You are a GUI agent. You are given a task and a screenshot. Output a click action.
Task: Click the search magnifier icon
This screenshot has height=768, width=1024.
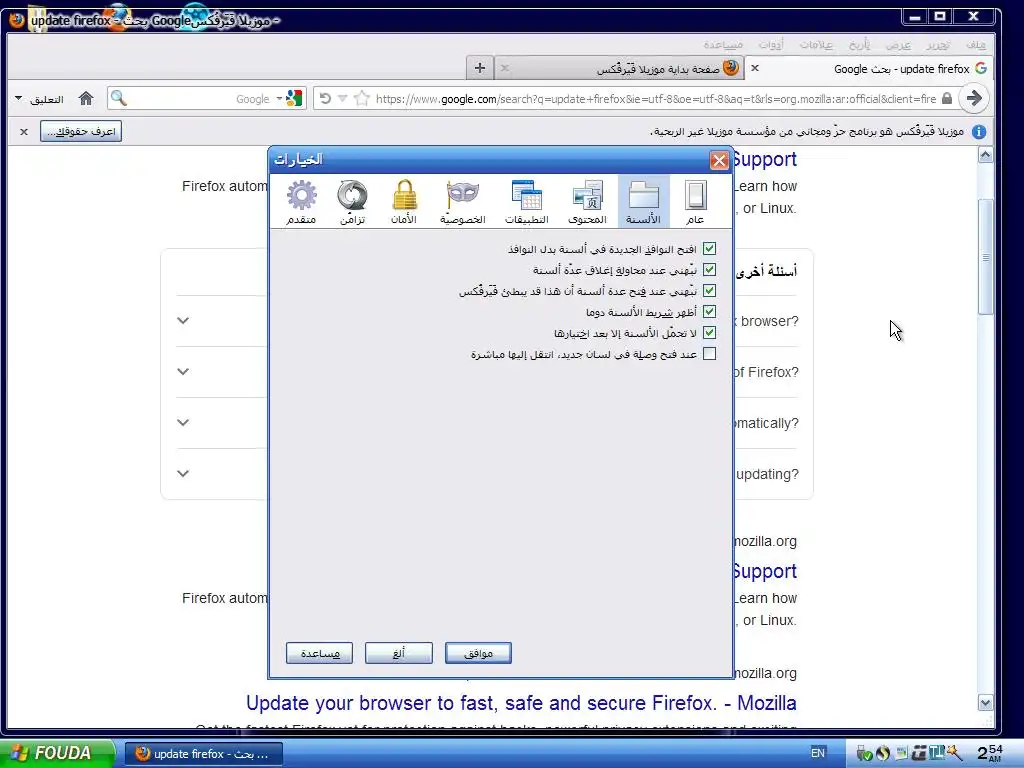tap(118, 99)
